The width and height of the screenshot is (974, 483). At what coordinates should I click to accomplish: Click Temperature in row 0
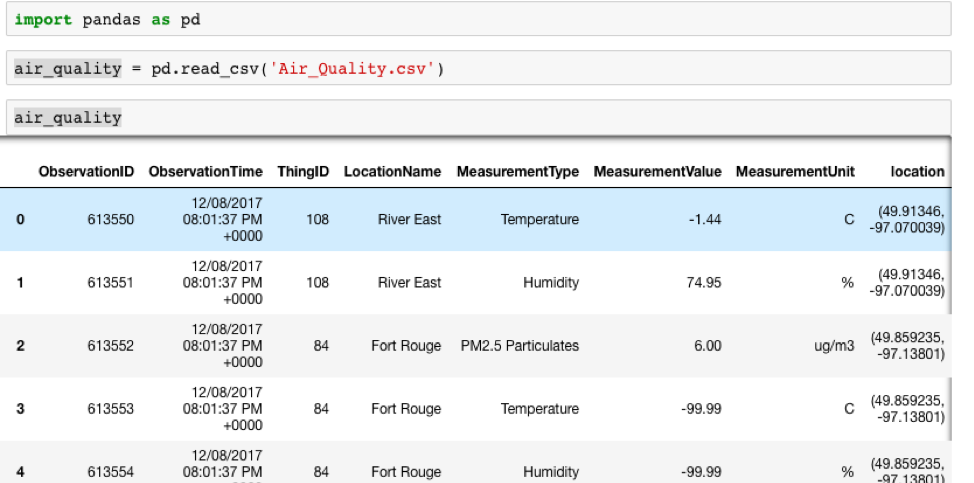540,219
